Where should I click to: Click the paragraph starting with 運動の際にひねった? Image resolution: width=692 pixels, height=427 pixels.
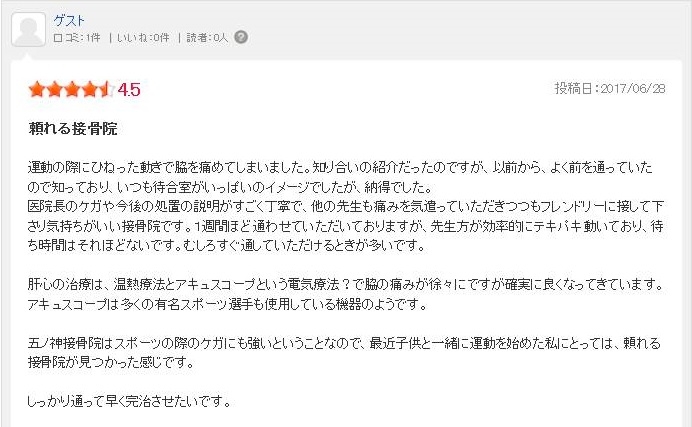point(340,177)
